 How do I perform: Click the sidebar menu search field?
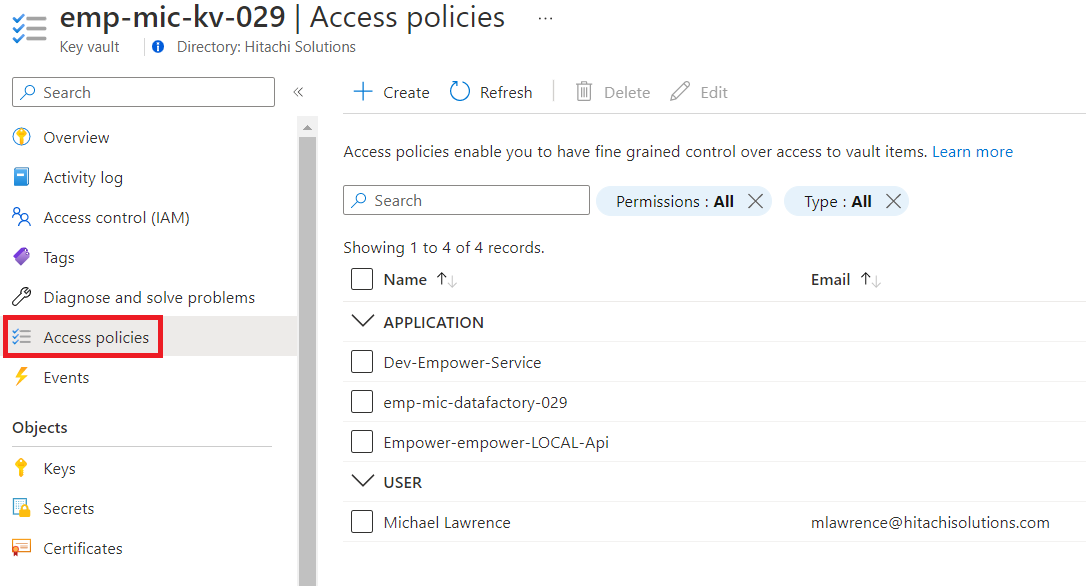143,92
